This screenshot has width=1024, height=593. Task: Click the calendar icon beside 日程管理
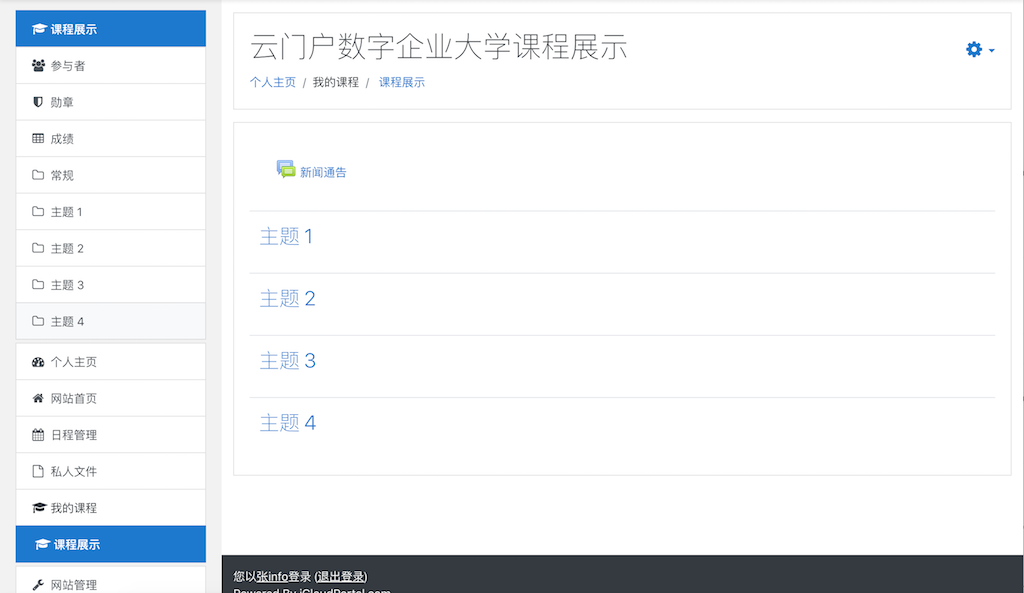(38, 435)
